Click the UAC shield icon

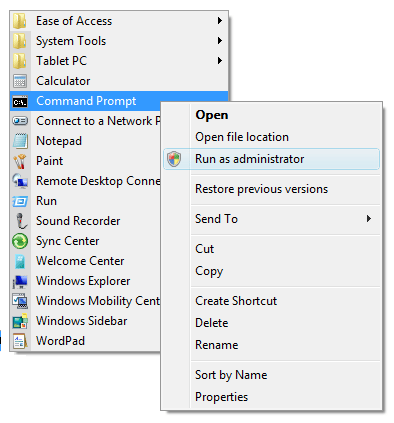pos(174,159)
